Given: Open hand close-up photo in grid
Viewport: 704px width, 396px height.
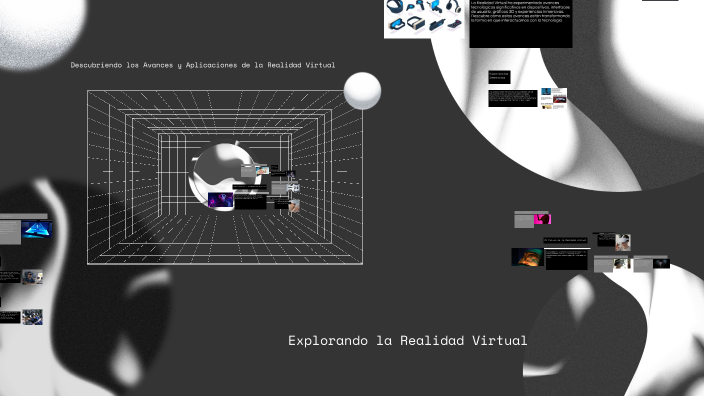Looking at the screenshot, I should coord(294,206).
